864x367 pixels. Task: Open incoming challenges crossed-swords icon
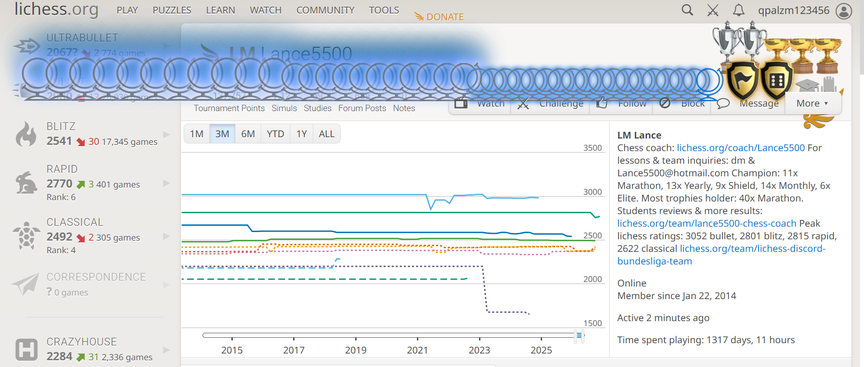pos(713,10)
